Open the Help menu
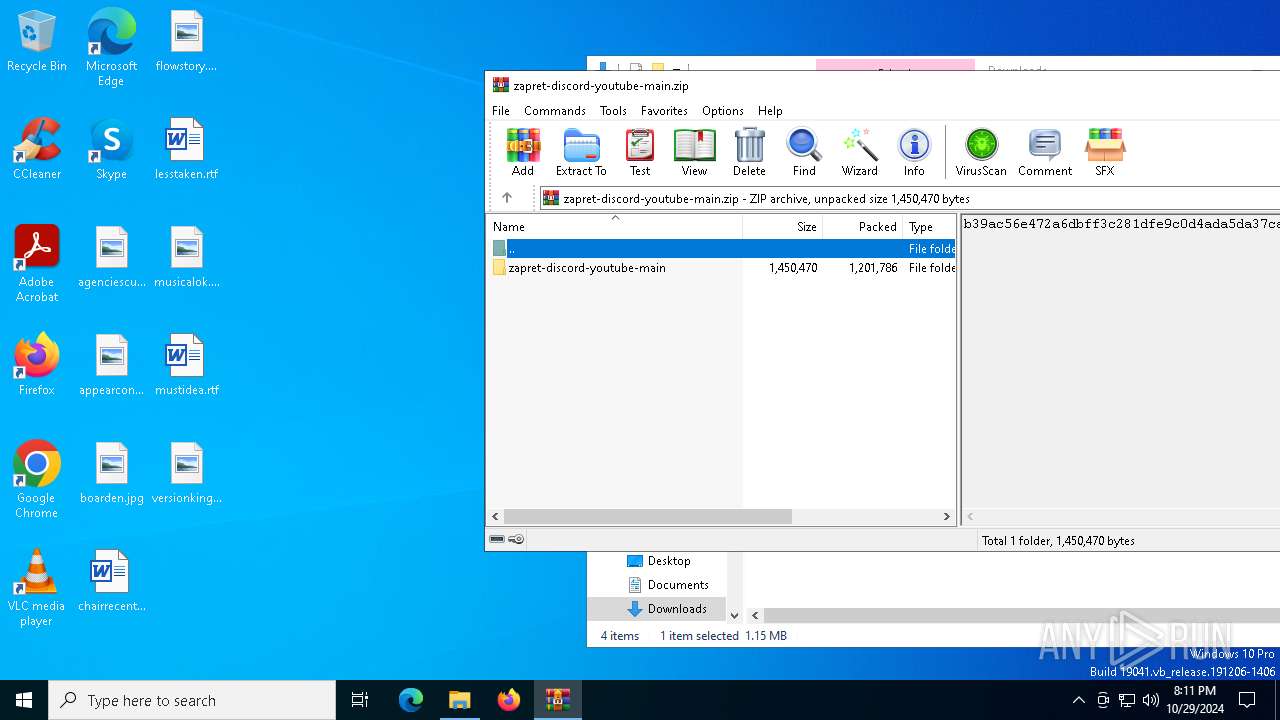The width and height of the screenshot is (1280, 720). 770,111
